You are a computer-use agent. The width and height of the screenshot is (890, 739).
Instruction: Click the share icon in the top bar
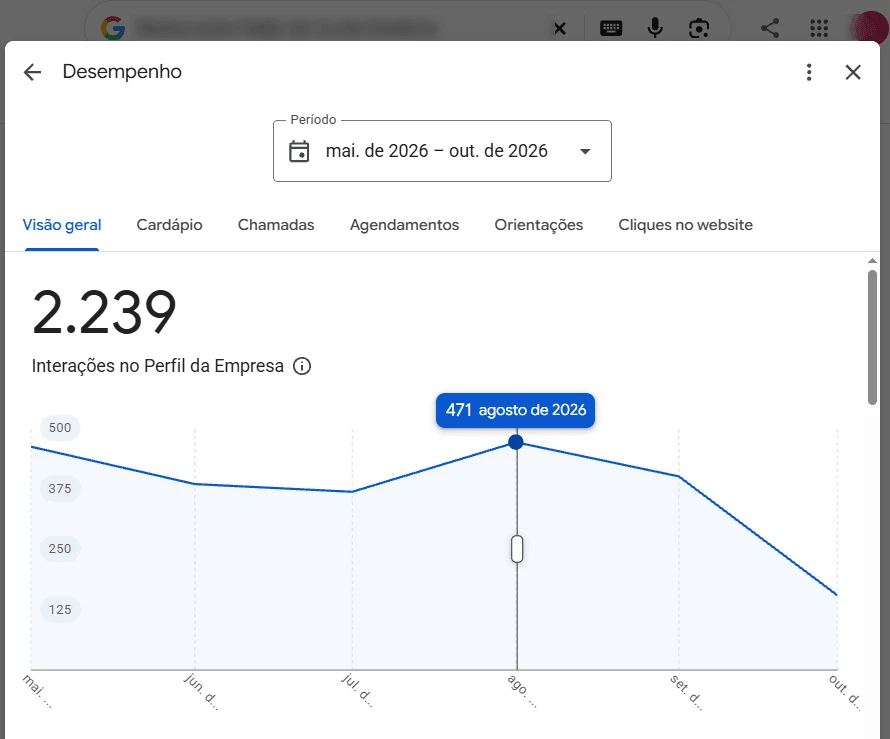(x=770, y=28)
